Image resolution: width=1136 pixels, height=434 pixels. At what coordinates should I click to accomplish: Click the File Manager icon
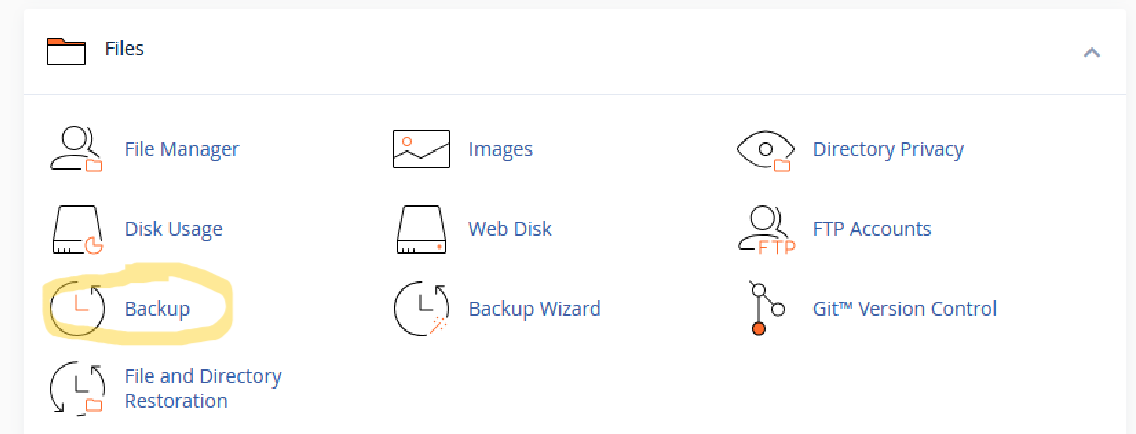[x=76, y=149]
